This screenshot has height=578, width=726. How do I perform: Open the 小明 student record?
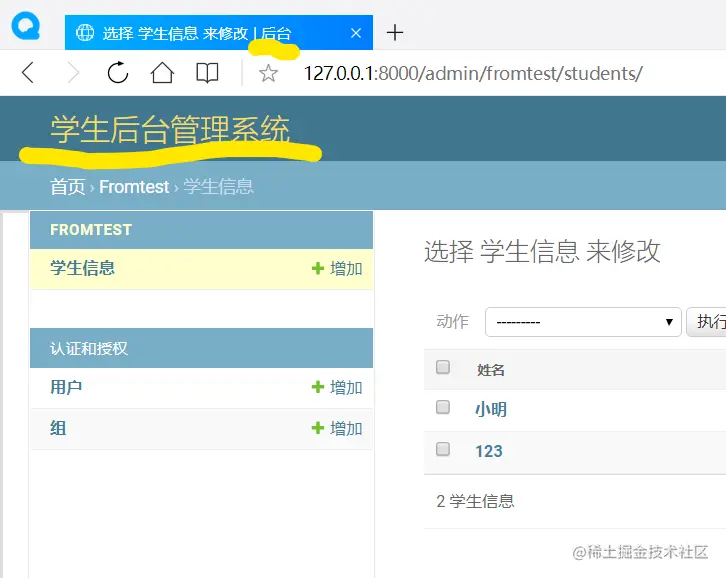pyautogui.click(x=491, y=409)
